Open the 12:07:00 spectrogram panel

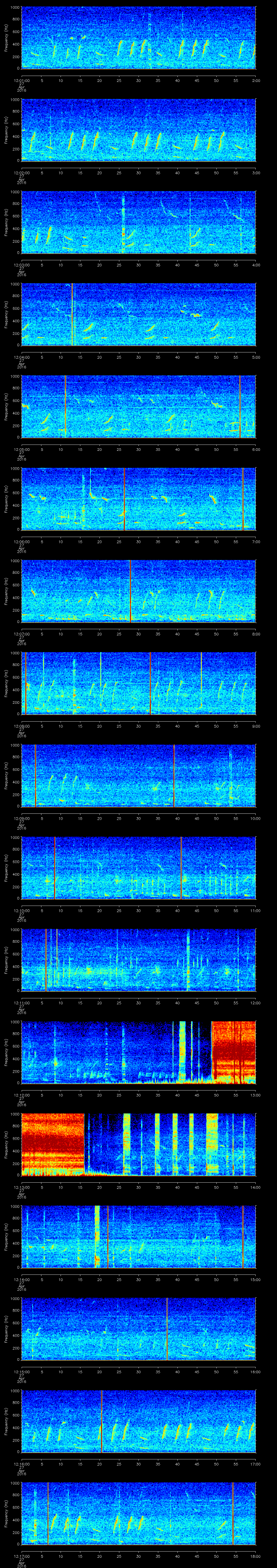click(x=139, y=591)
